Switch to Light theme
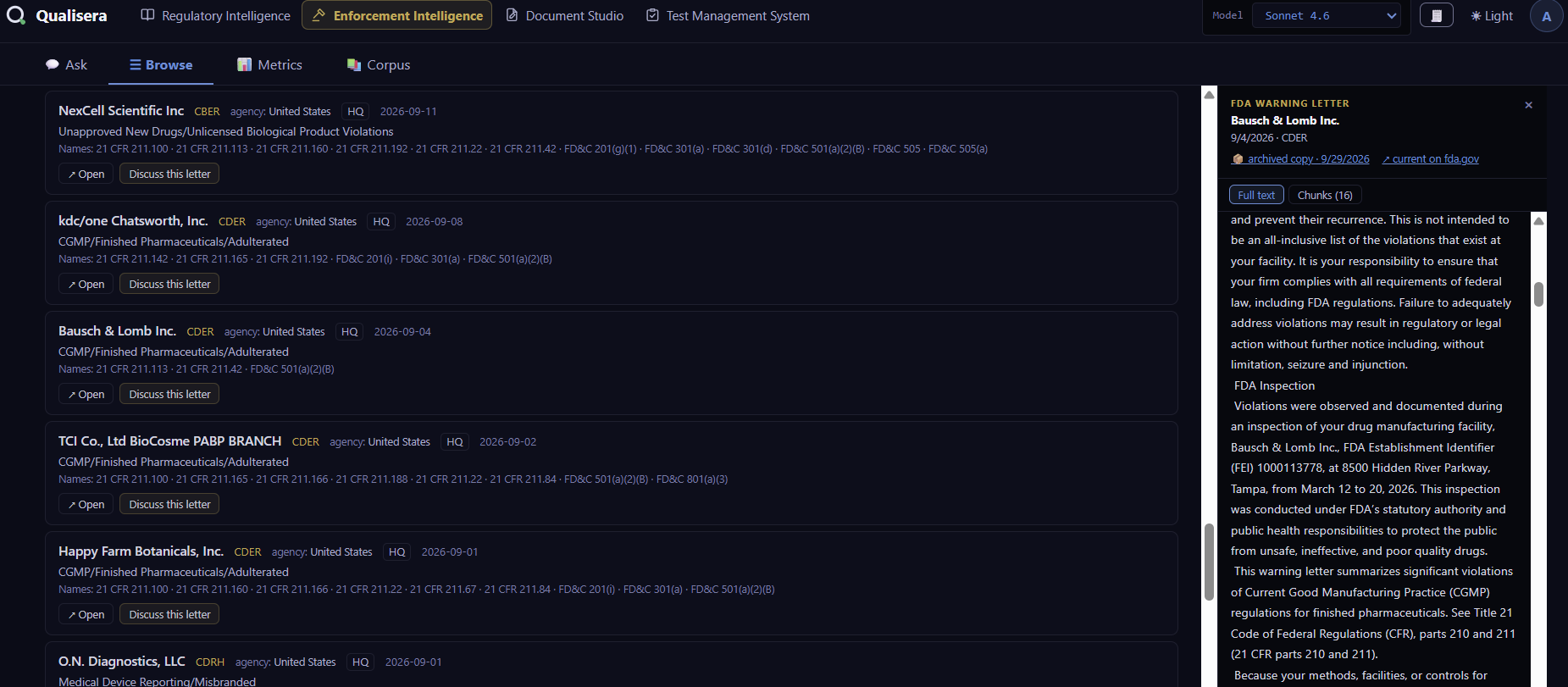This screenshot has width=1568, height=687. point(1492,15)
